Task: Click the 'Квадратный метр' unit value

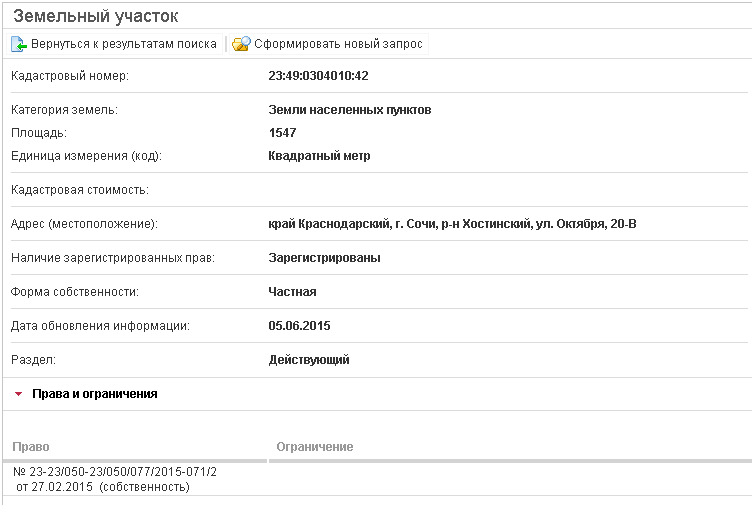Action: (319, 156)
